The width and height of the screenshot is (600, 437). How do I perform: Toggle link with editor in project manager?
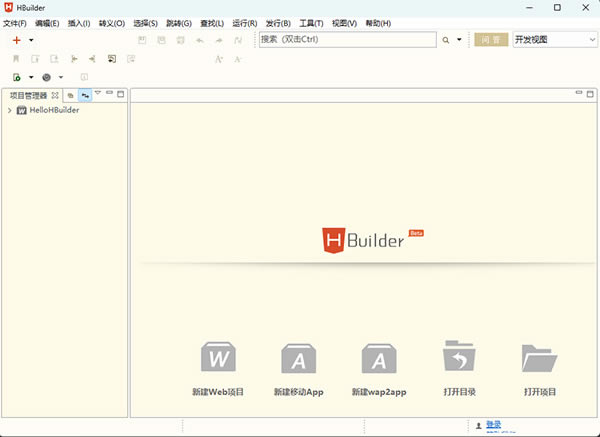pyautogui.click(x=85, y=95)
